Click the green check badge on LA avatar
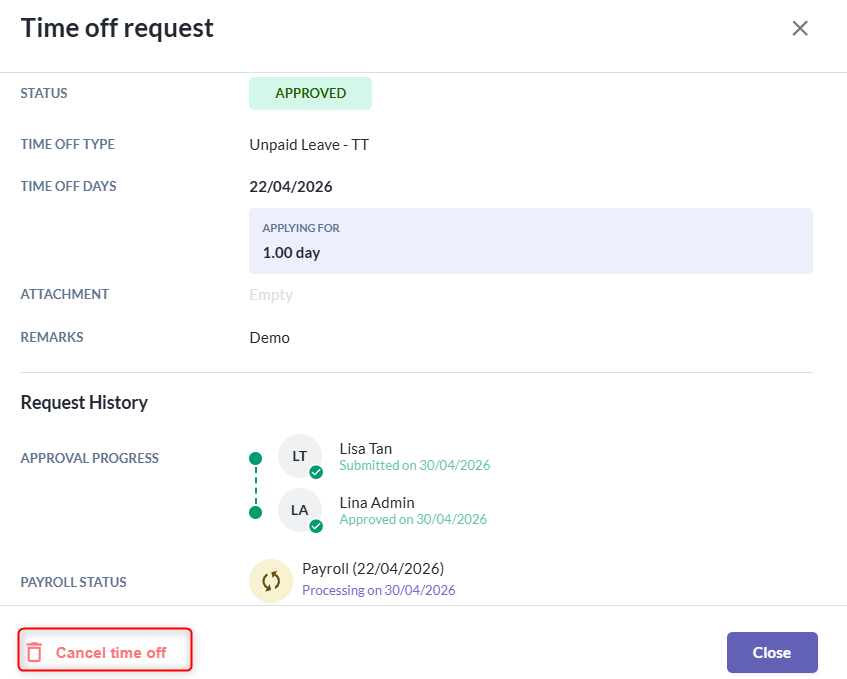Screen dimensions: 847x679 click(316, 526)
